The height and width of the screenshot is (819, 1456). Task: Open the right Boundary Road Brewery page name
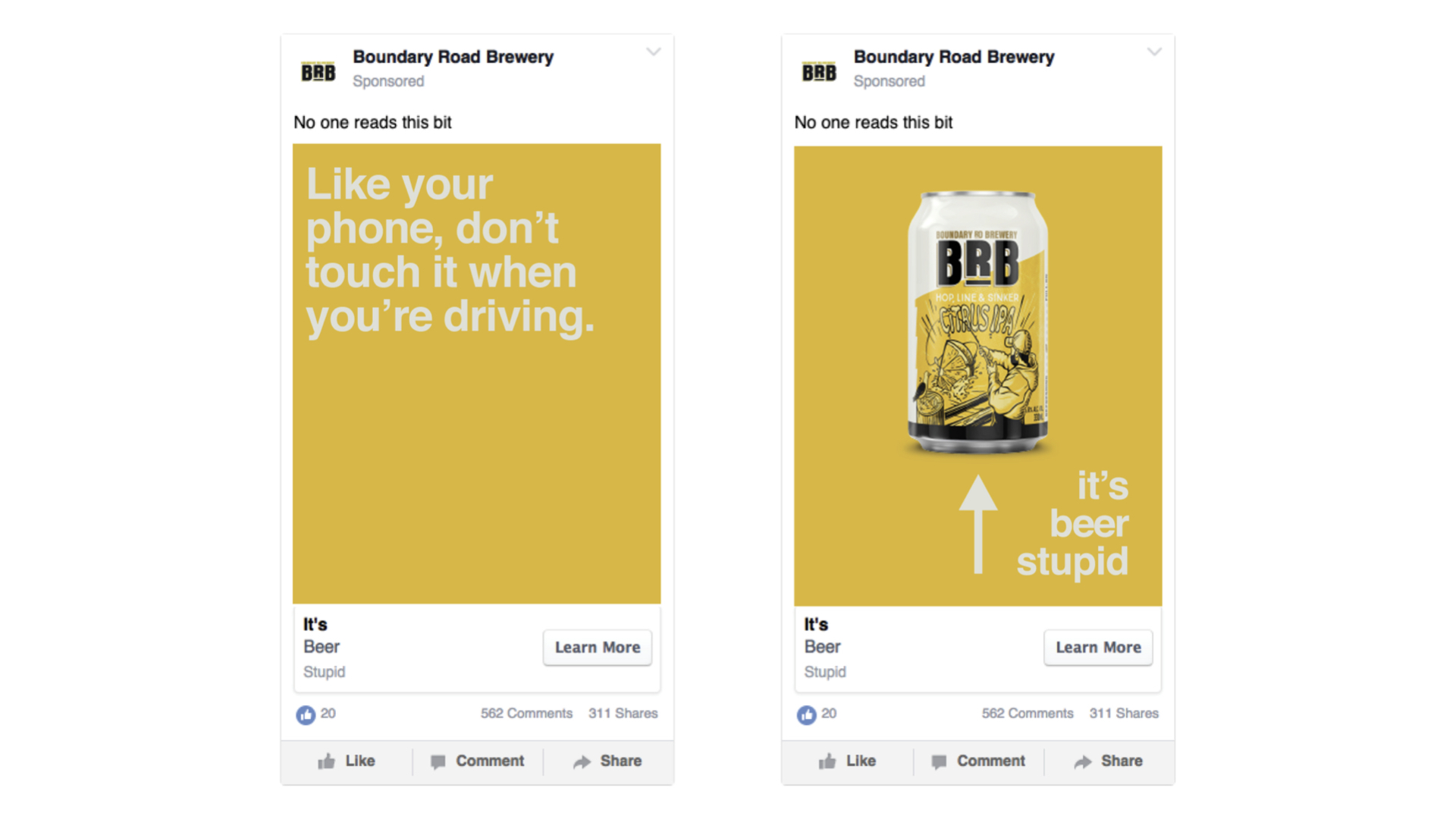pos(953,57)
